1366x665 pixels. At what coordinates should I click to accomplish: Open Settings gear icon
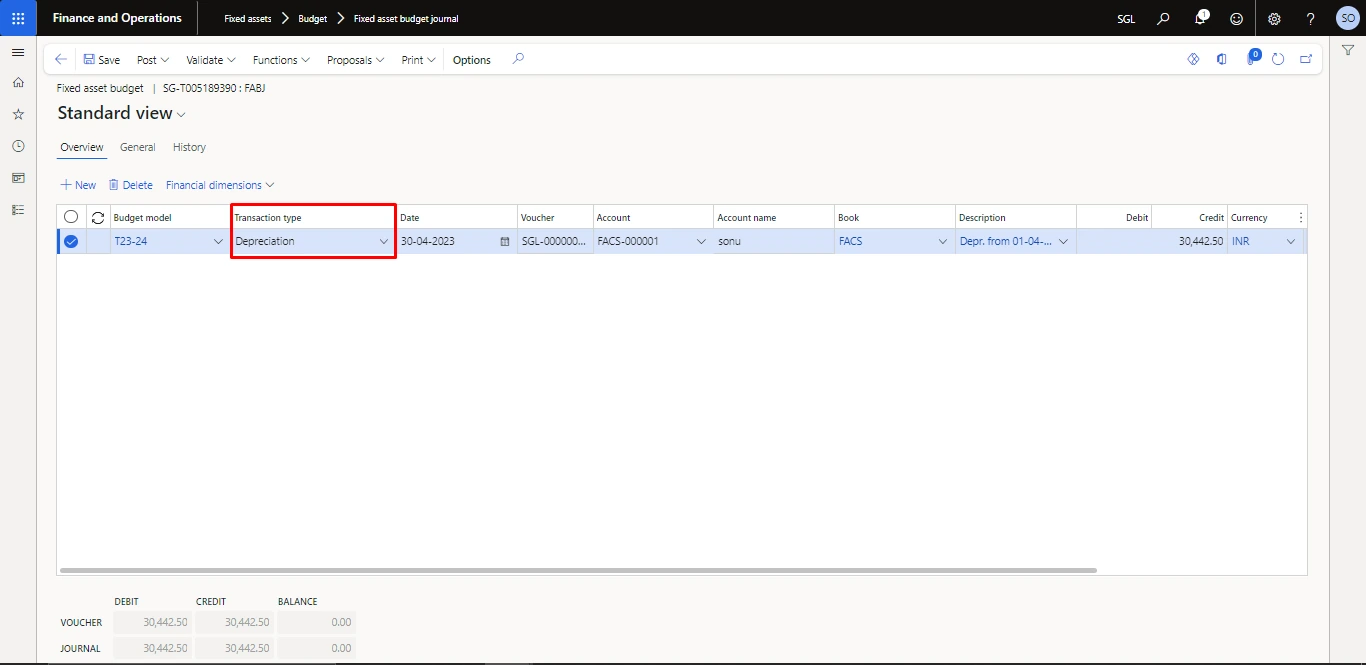pyautogui.click(x=1274, y=18)
